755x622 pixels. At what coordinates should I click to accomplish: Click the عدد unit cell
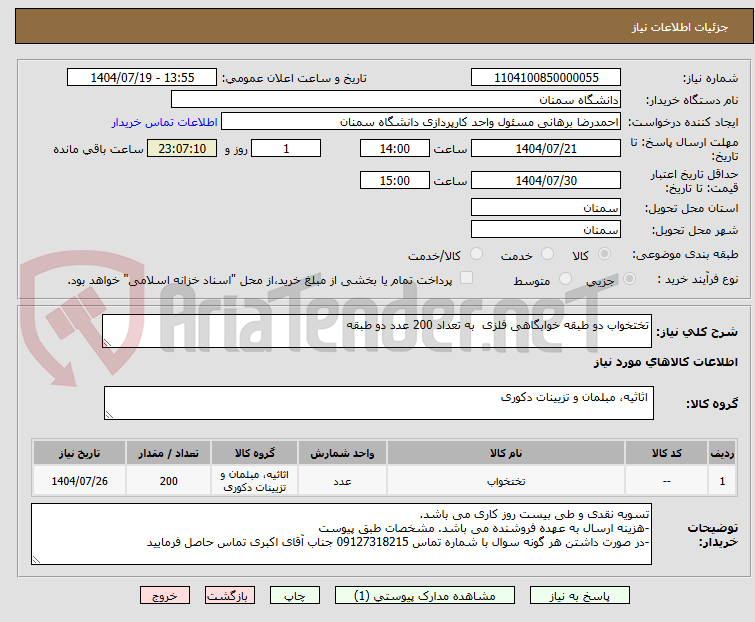[342, 481]
